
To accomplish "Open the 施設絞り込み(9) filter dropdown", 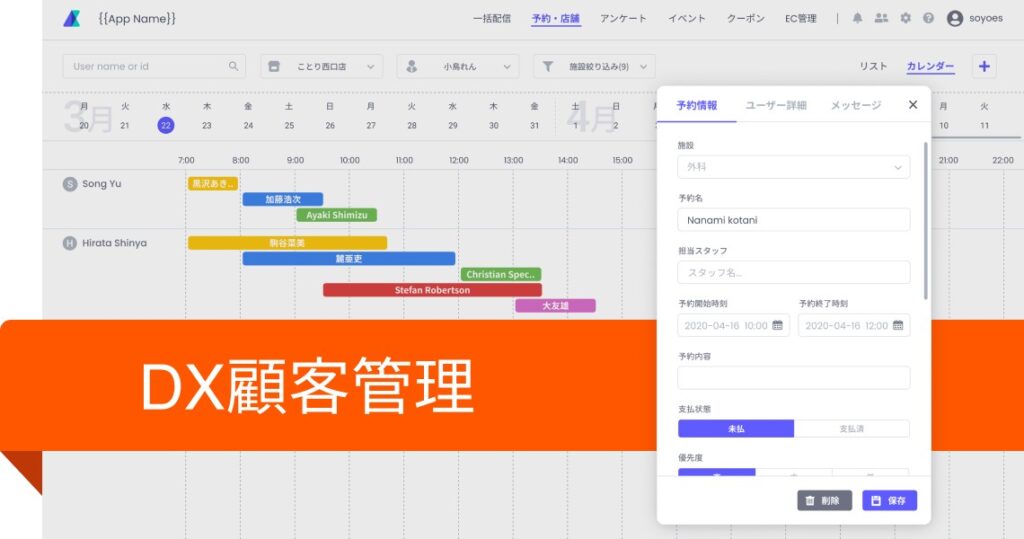I will click(594, 66).
